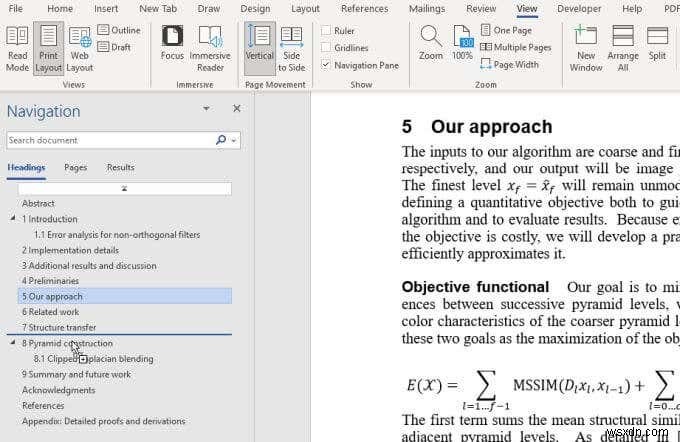The image size is (680, 442).
Task: Open Outline view
Action: [119, 30]
